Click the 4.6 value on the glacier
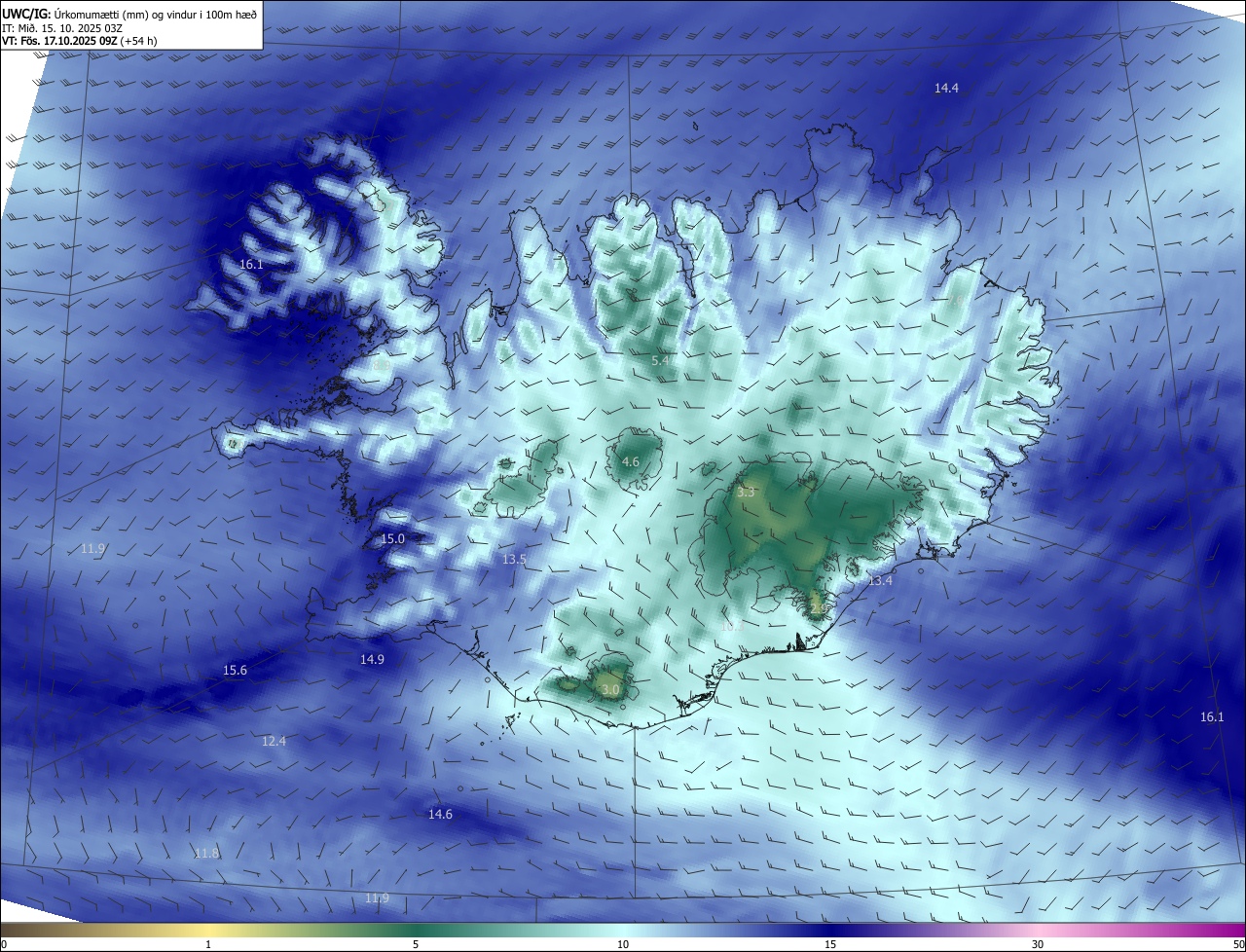 click(x=631, y=462)
